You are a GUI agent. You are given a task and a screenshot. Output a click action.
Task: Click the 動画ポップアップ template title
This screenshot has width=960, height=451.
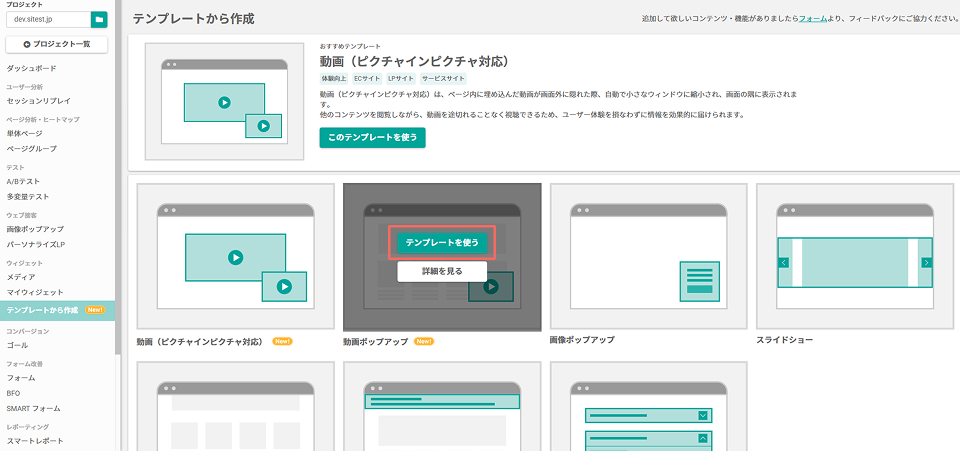[375, 342]
